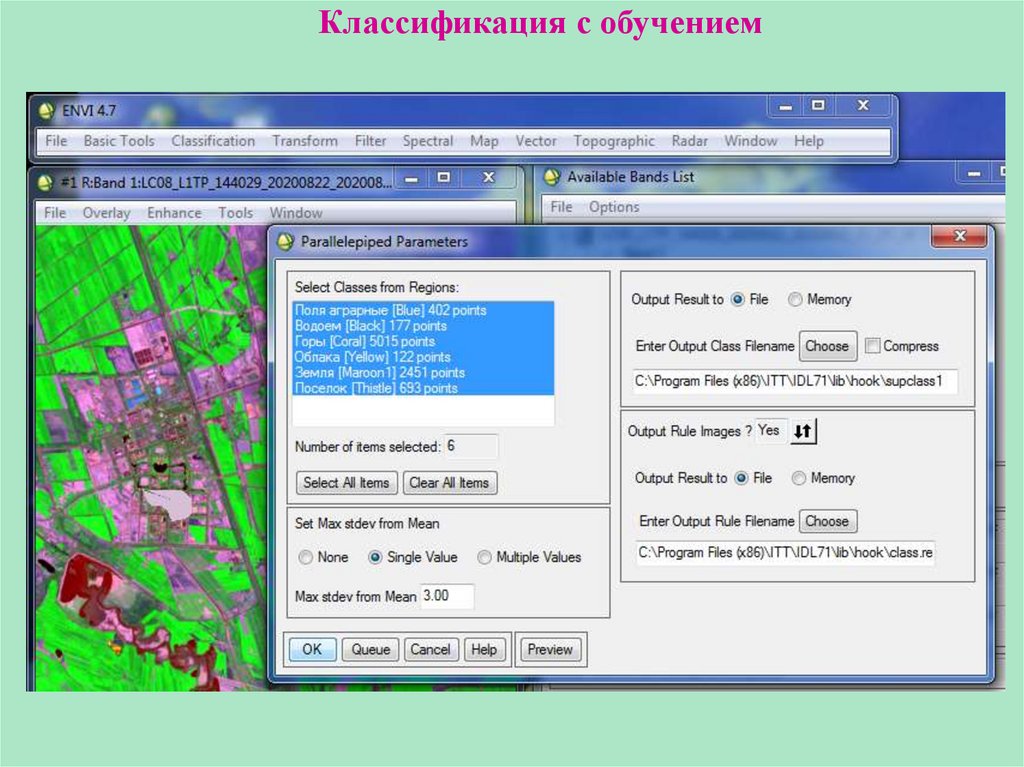Select class 'Поля аграрные [Blue] 402 points'
Screen dimensions: 1024x767
point(423,310)
